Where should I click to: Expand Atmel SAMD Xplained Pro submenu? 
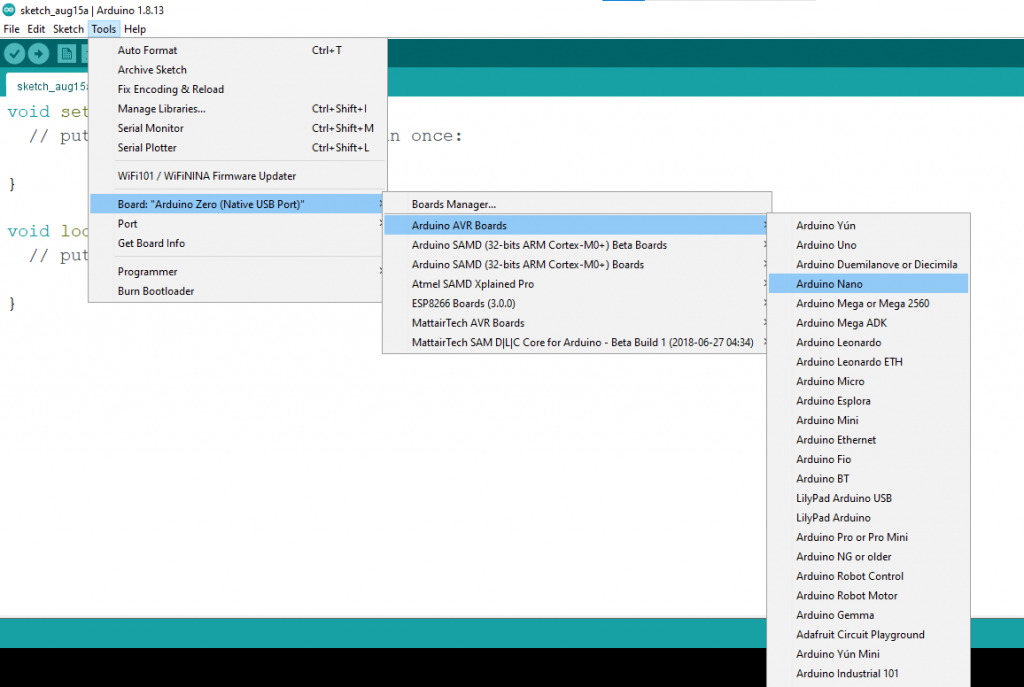tap(577, 284)
